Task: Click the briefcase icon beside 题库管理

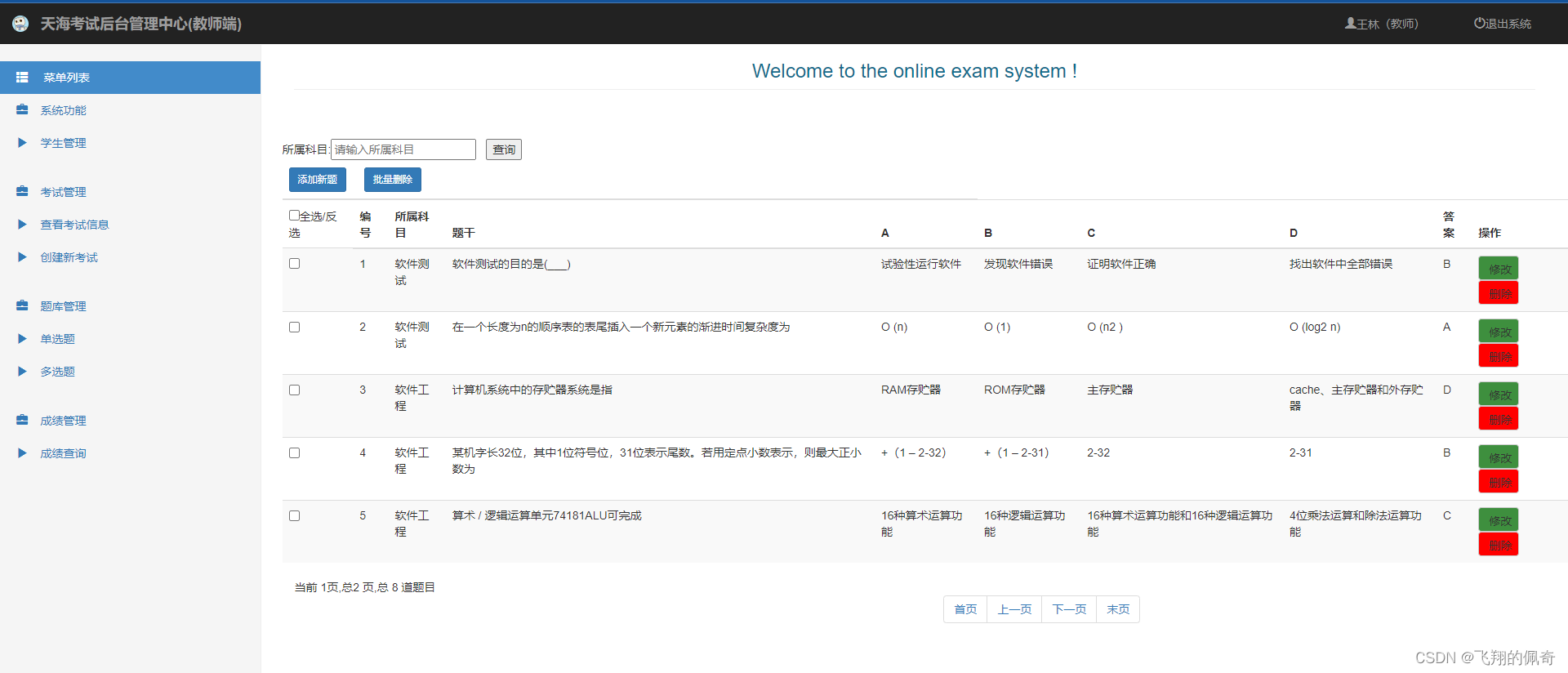Action: tap(22, 305)
